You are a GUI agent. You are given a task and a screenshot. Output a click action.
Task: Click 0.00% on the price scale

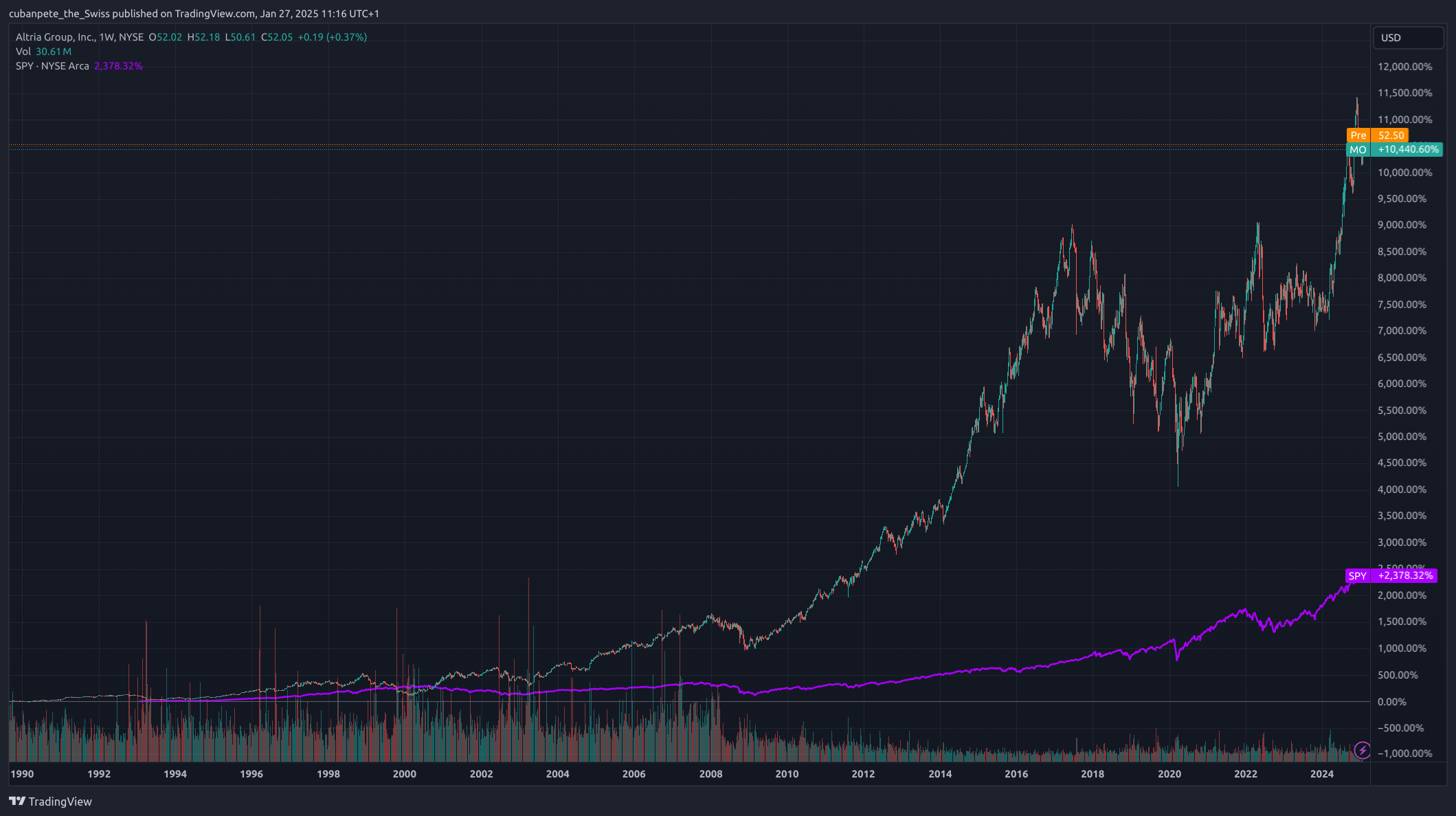(x=1392, y=702)
